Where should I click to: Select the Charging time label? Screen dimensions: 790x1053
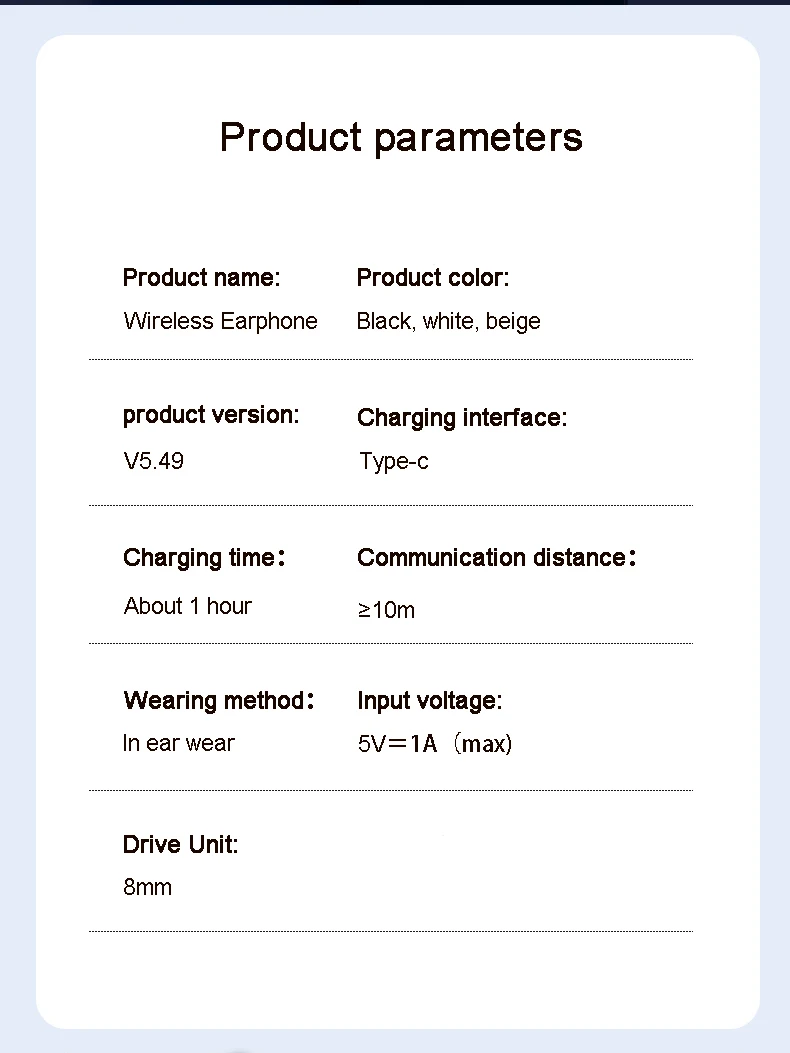pyautogui.click(x=204, y=558)
